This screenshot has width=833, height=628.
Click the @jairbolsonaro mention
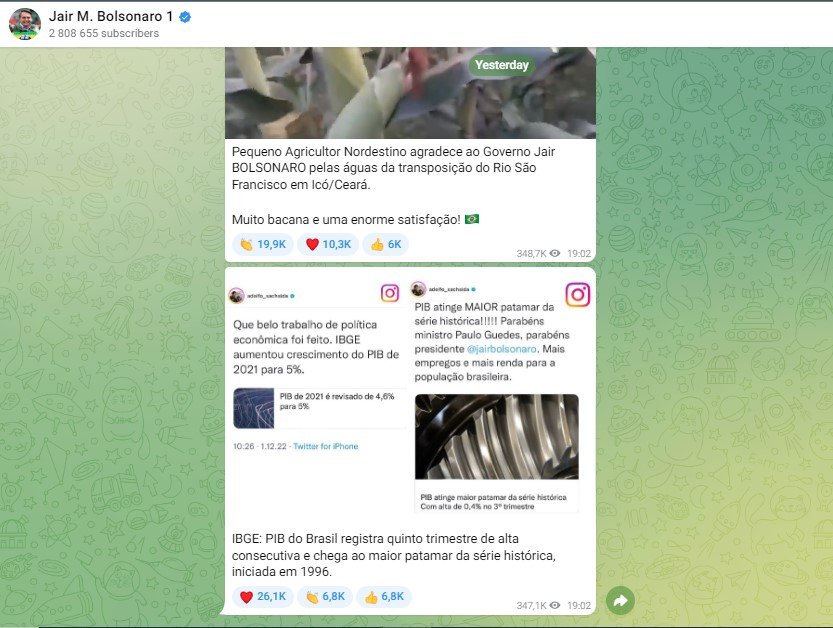pyautogui.click(x=502, y=349)
